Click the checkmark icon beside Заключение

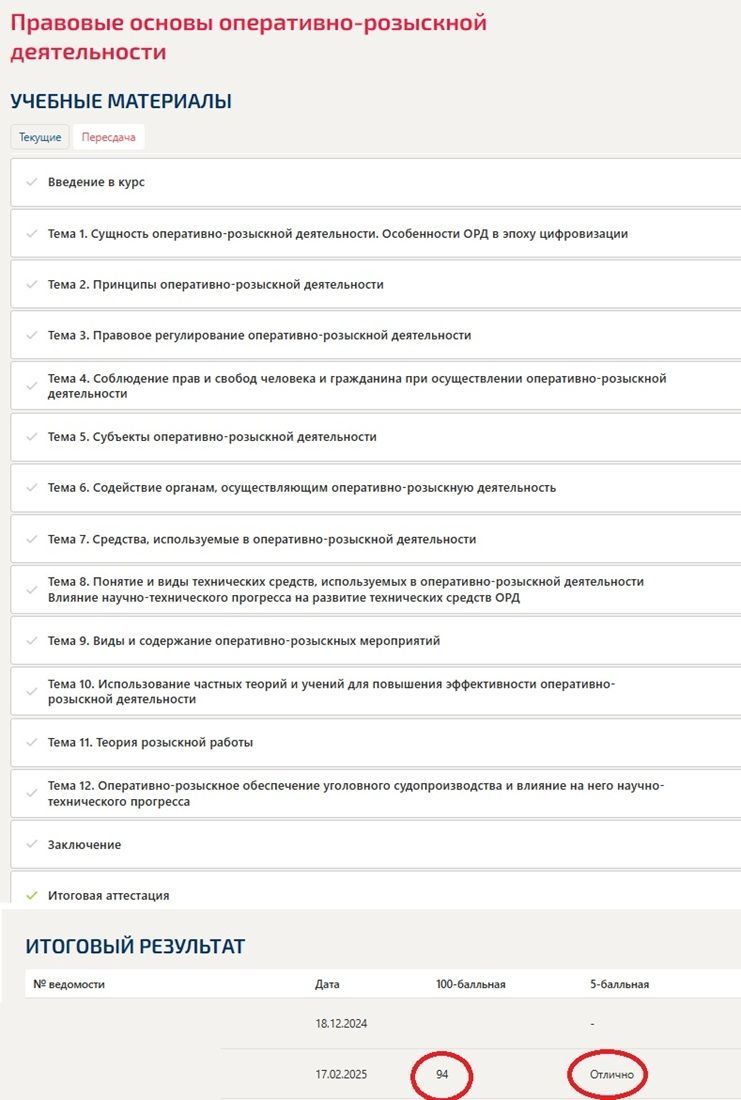point(32,845)
